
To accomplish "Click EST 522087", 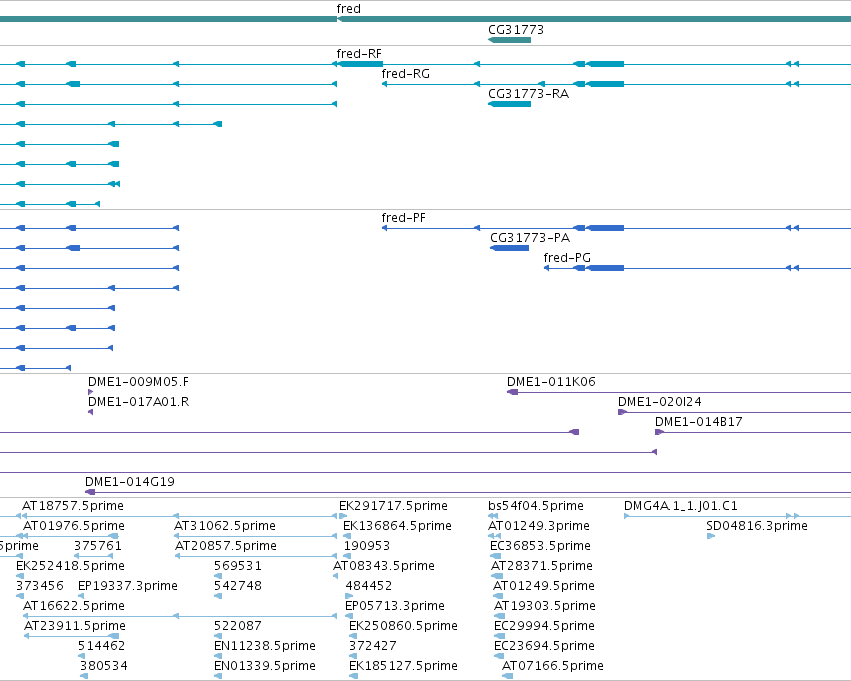I will pos(238,626).
